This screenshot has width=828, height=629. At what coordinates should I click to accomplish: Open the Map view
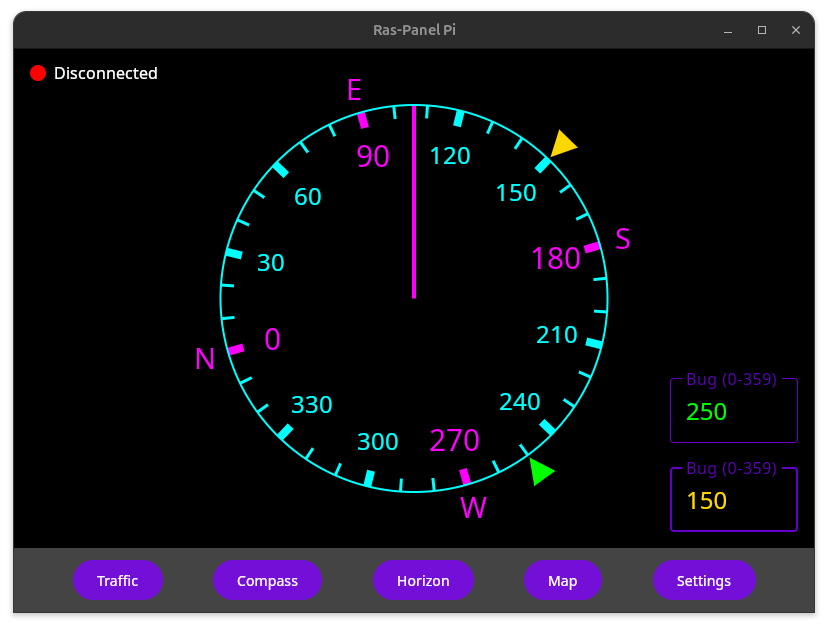[562, 581]
